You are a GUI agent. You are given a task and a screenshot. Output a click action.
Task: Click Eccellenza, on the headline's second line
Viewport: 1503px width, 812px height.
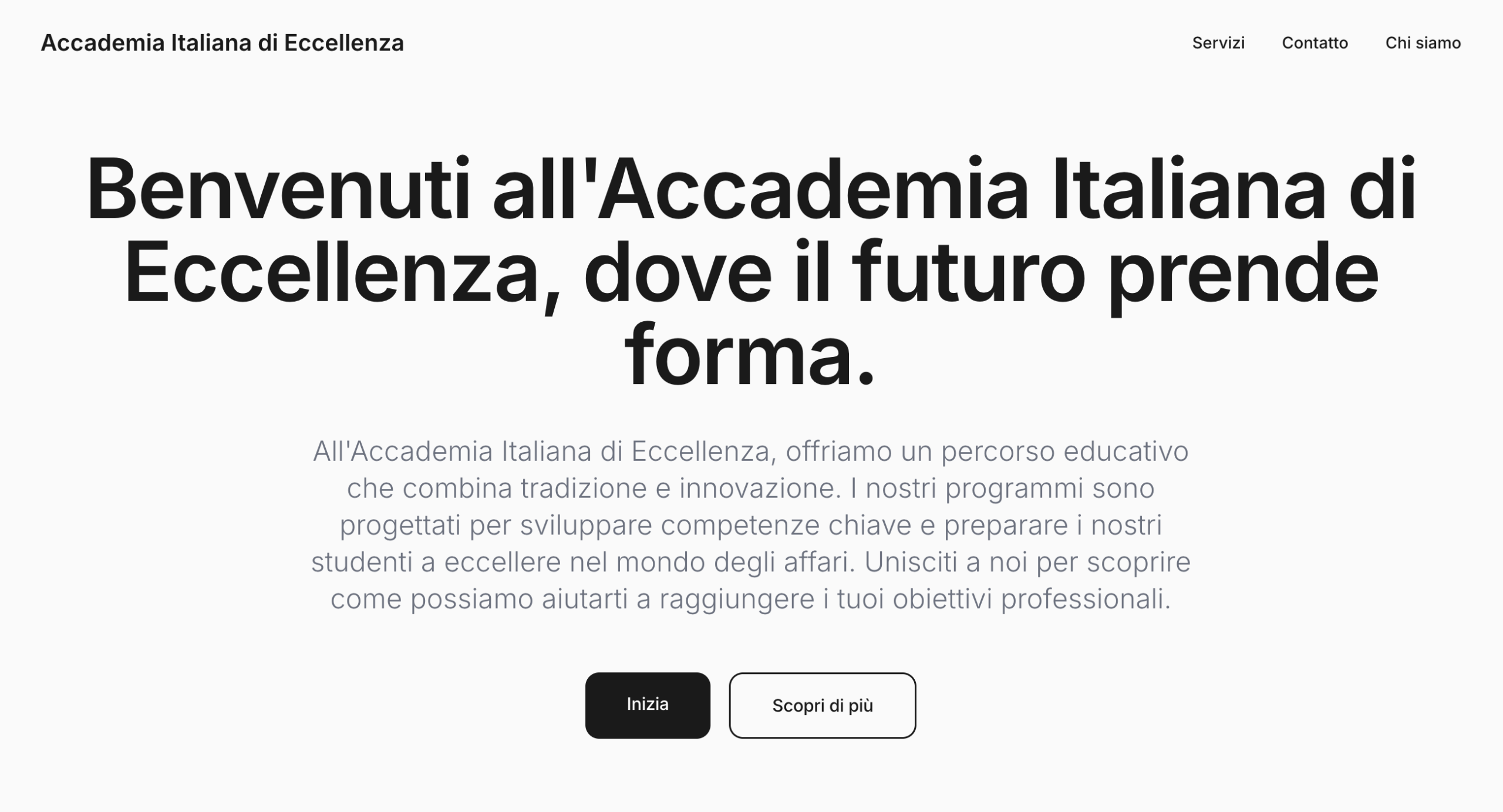[341, 273]
